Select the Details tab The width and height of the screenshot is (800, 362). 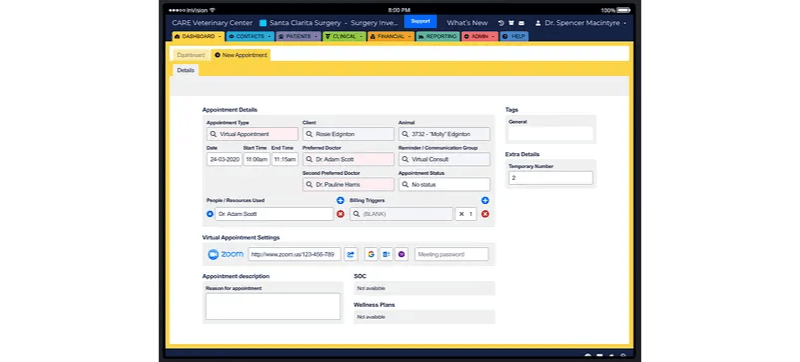coord(186,70)
